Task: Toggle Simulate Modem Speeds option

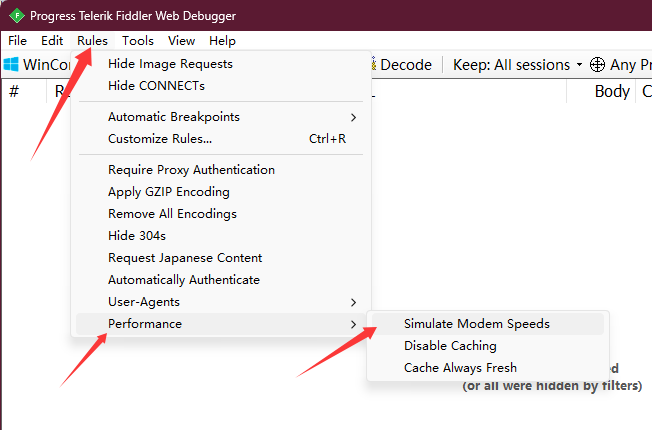Action: click(x=487, y=324)
